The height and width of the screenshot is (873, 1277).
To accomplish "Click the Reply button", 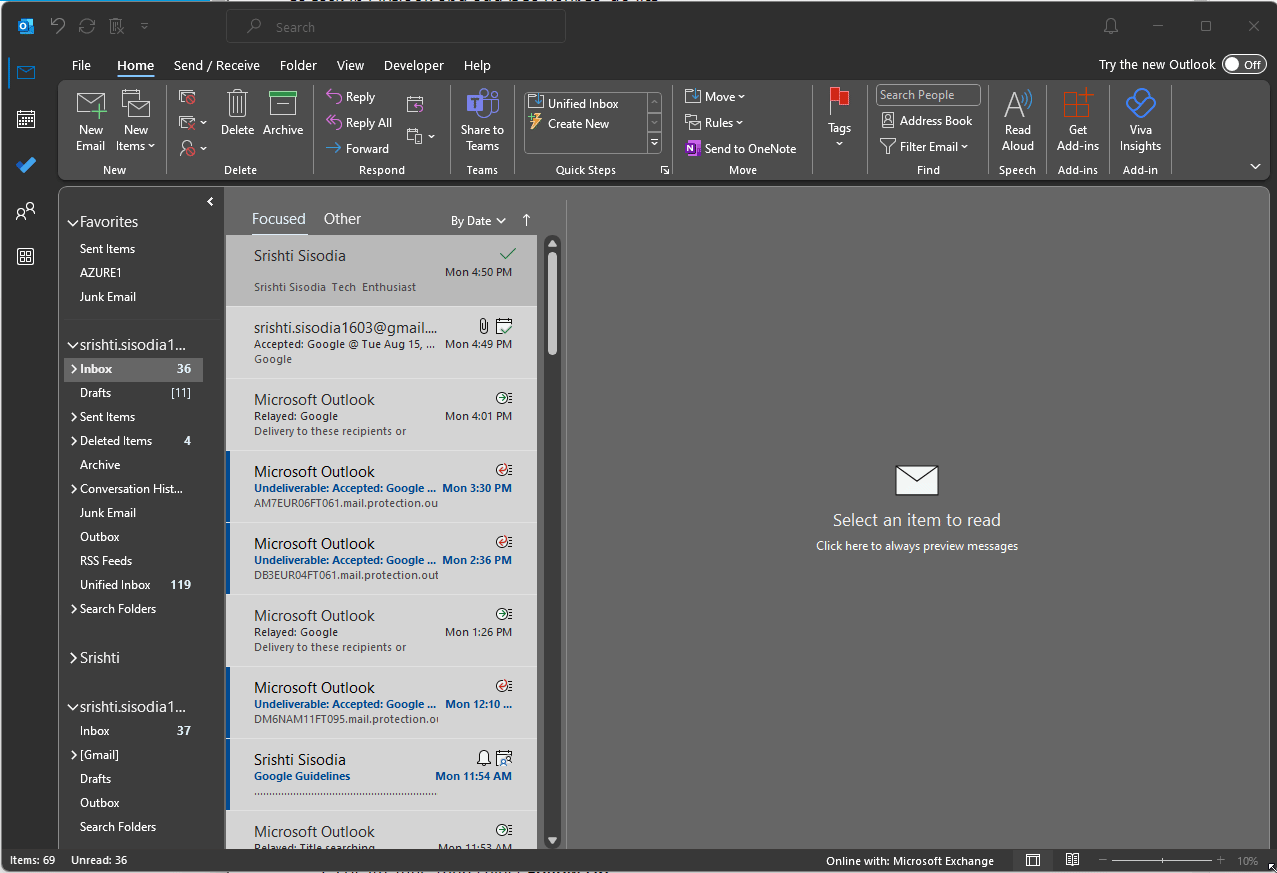I will 351,97.
